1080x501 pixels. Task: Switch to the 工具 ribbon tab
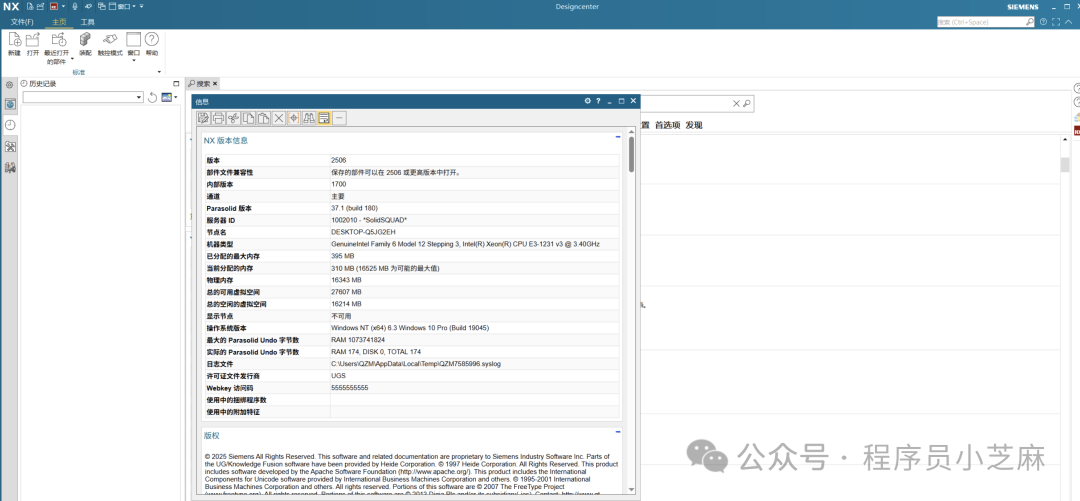tap(87, 22)
